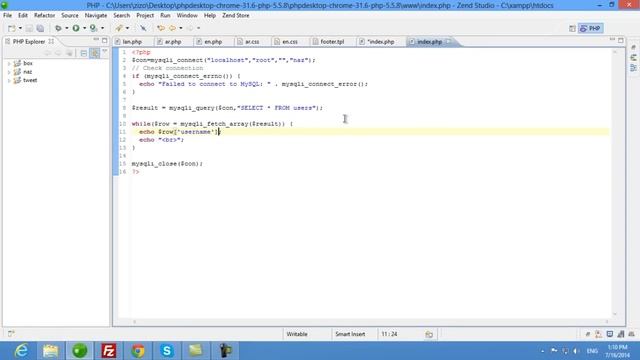Expand the naz project node
This screenshot has height=360, width=640.
coord(9,72)
